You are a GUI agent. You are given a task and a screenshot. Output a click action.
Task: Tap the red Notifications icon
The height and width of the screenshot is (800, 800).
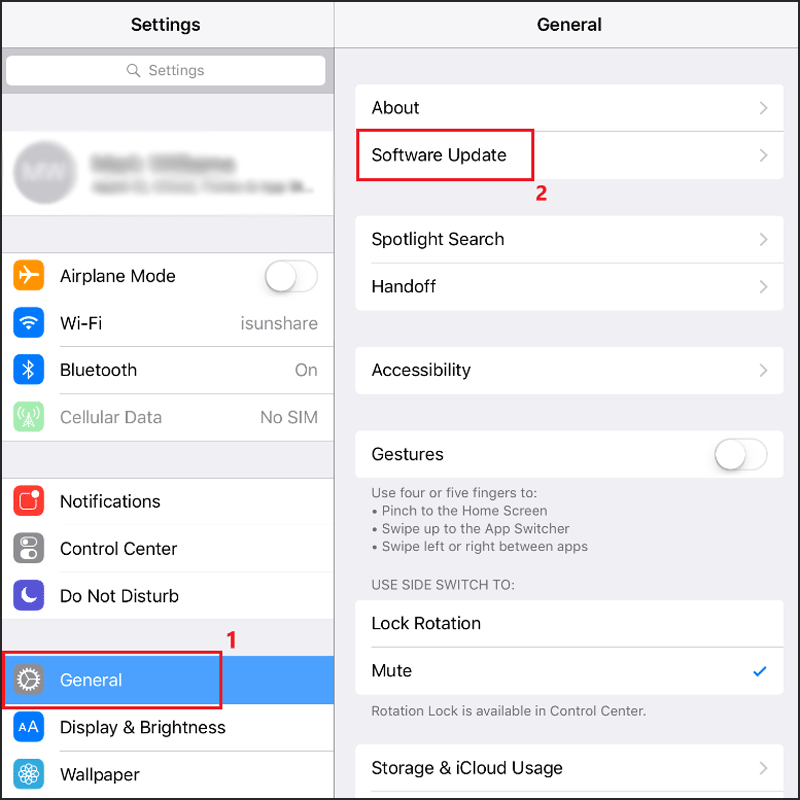click(29, 501)
